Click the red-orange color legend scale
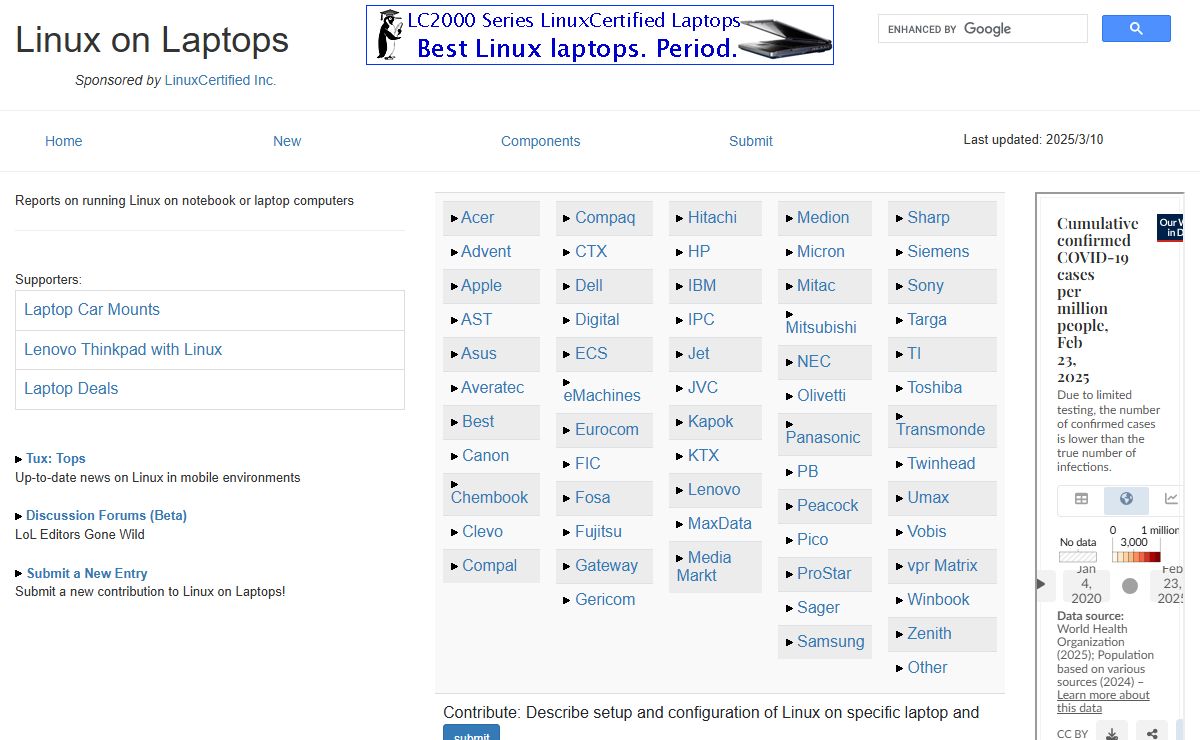 click(x=1136, y=557)
